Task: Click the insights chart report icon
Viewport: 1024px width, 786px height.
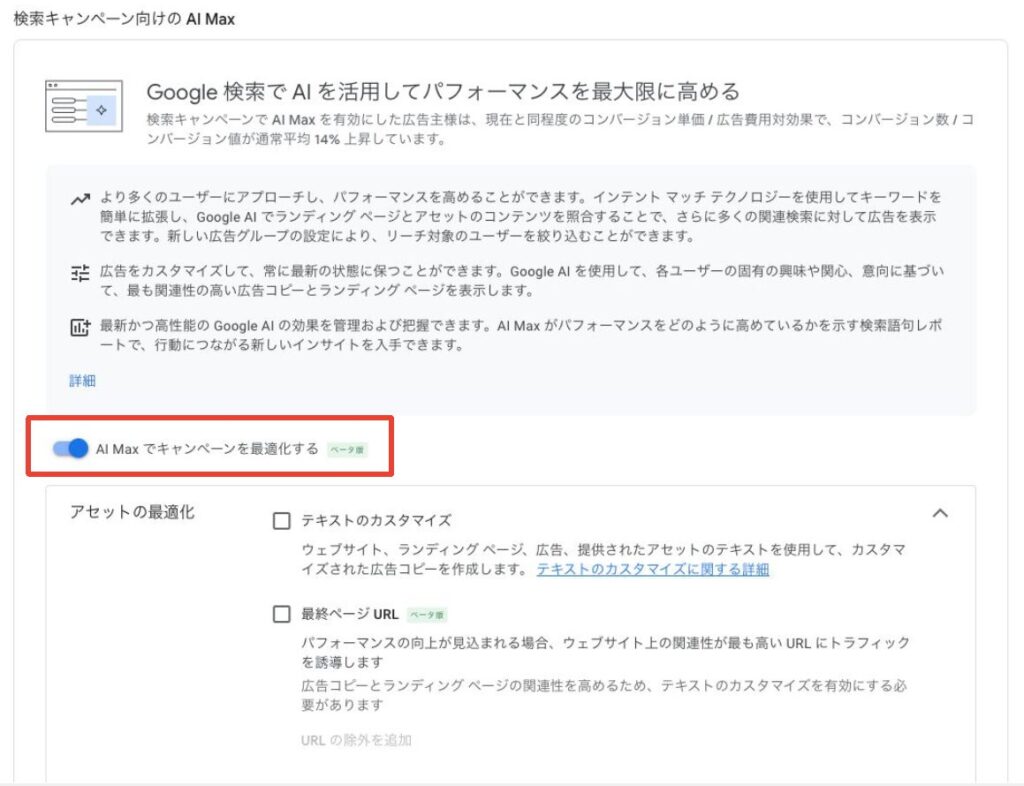Action: point(80,327)
